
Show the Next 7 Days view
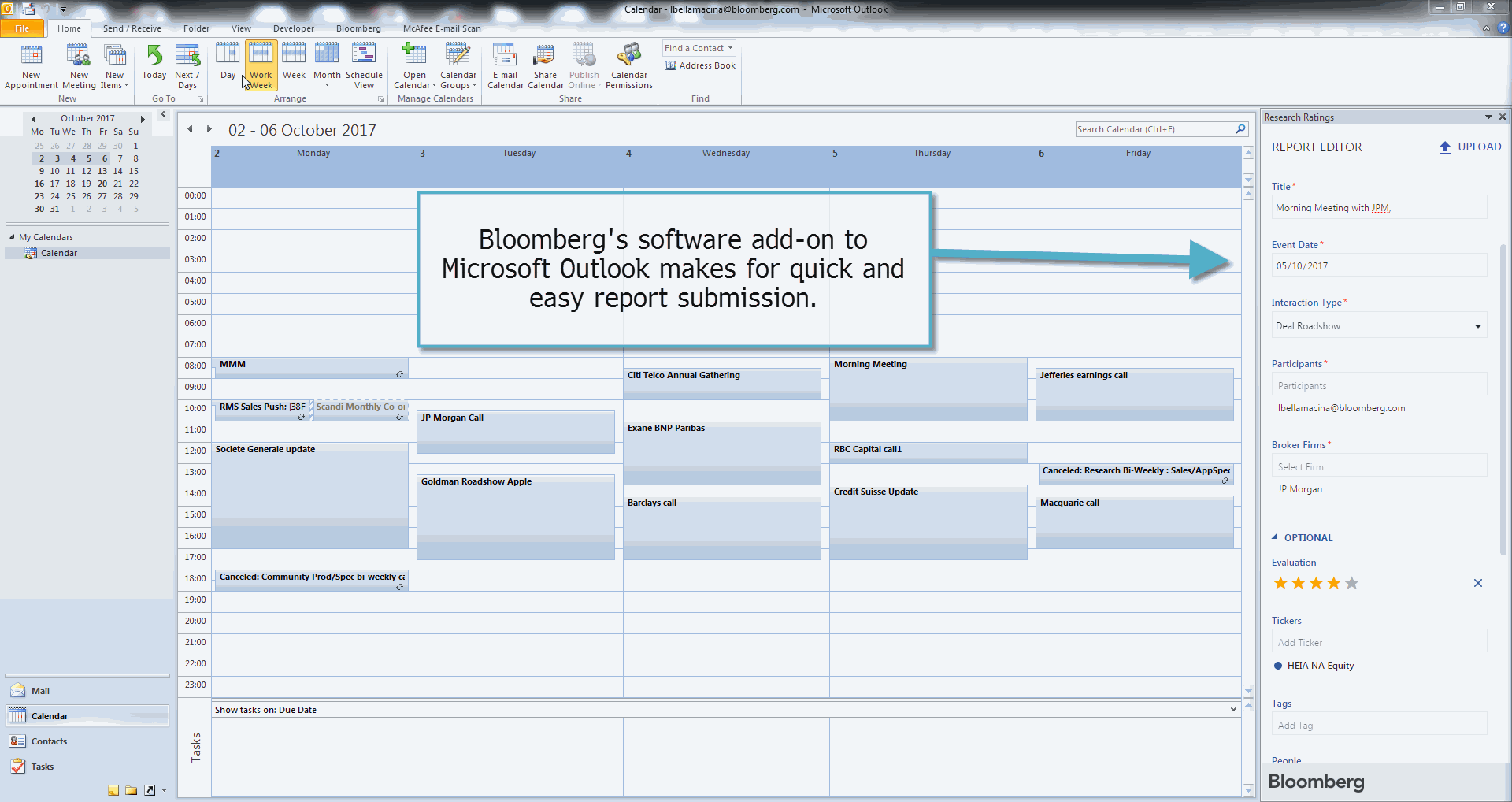click(187, 66)
